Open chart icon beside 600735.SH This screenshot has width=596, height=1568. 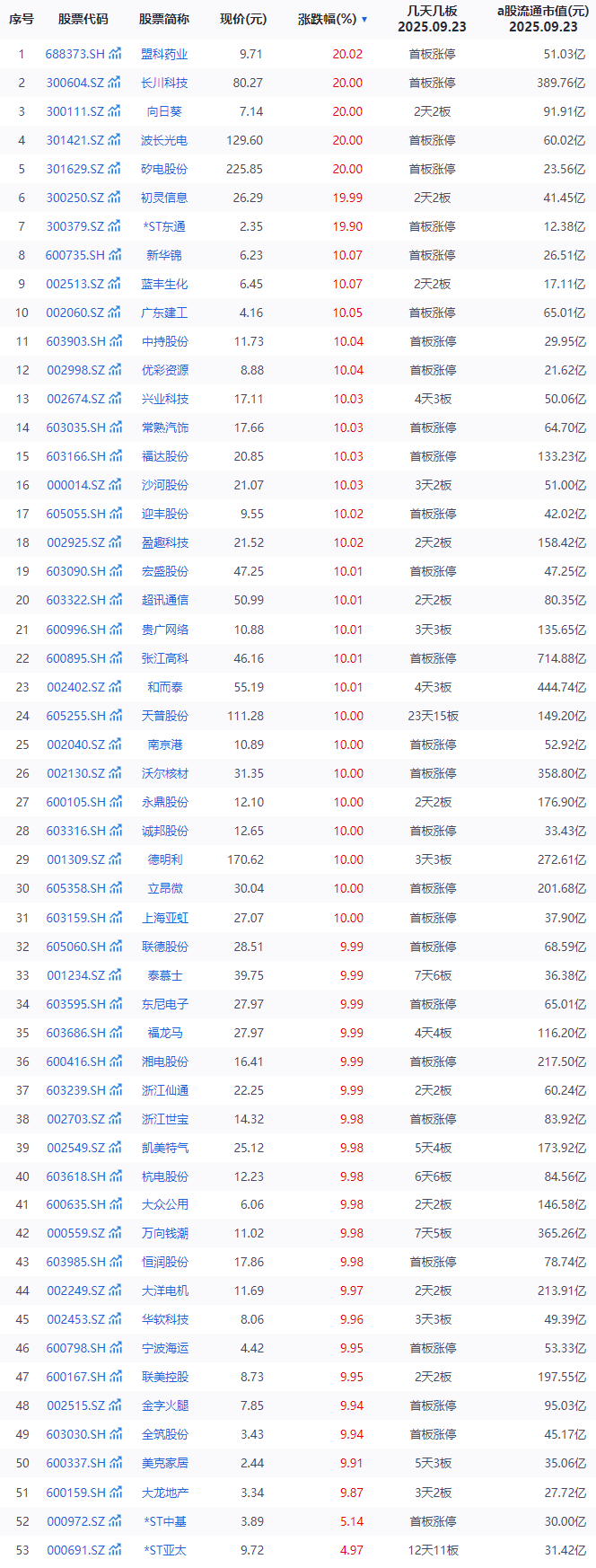[115, 255]
